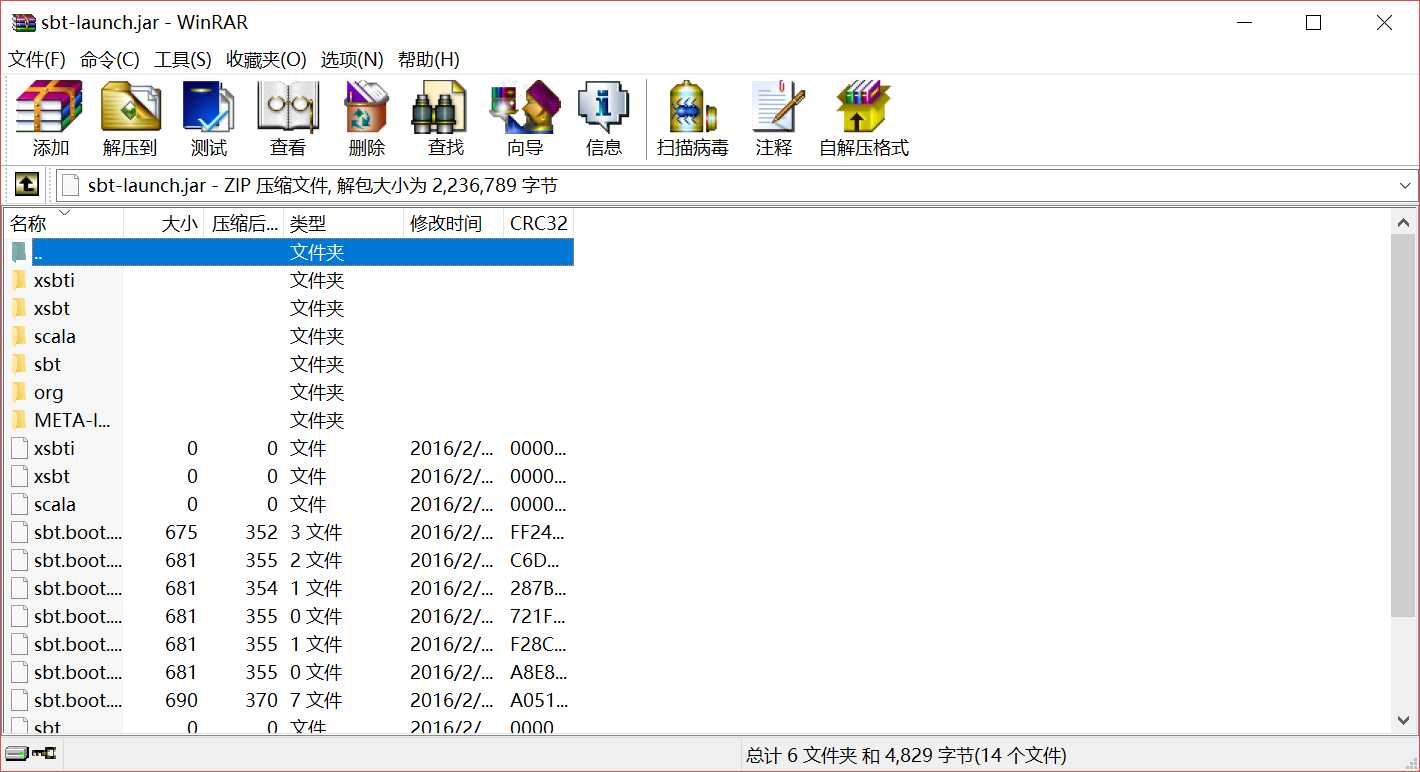Viewport: 1420px width, 772px height.
Task: Sort by 修改时间 column header
Action: pos(454,223)
